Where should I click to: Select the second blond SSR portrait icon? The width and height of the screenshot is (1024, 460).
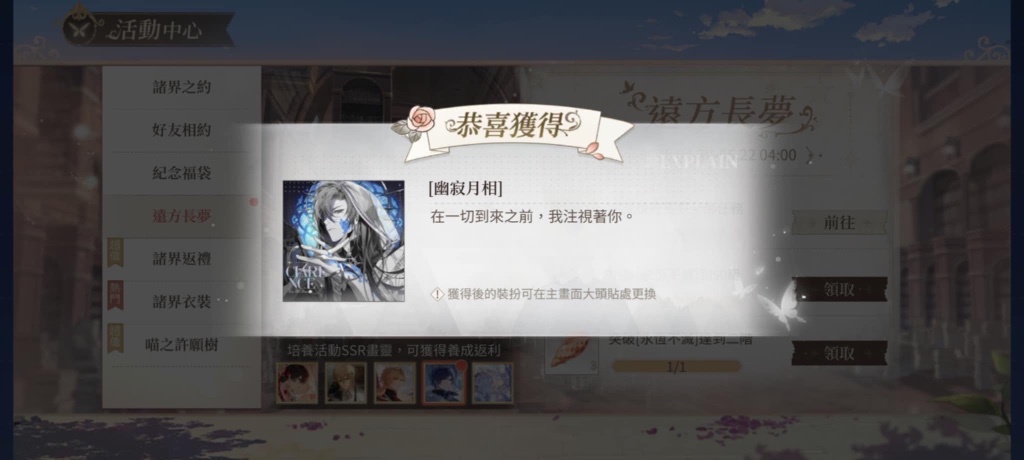tap(346, 383)
